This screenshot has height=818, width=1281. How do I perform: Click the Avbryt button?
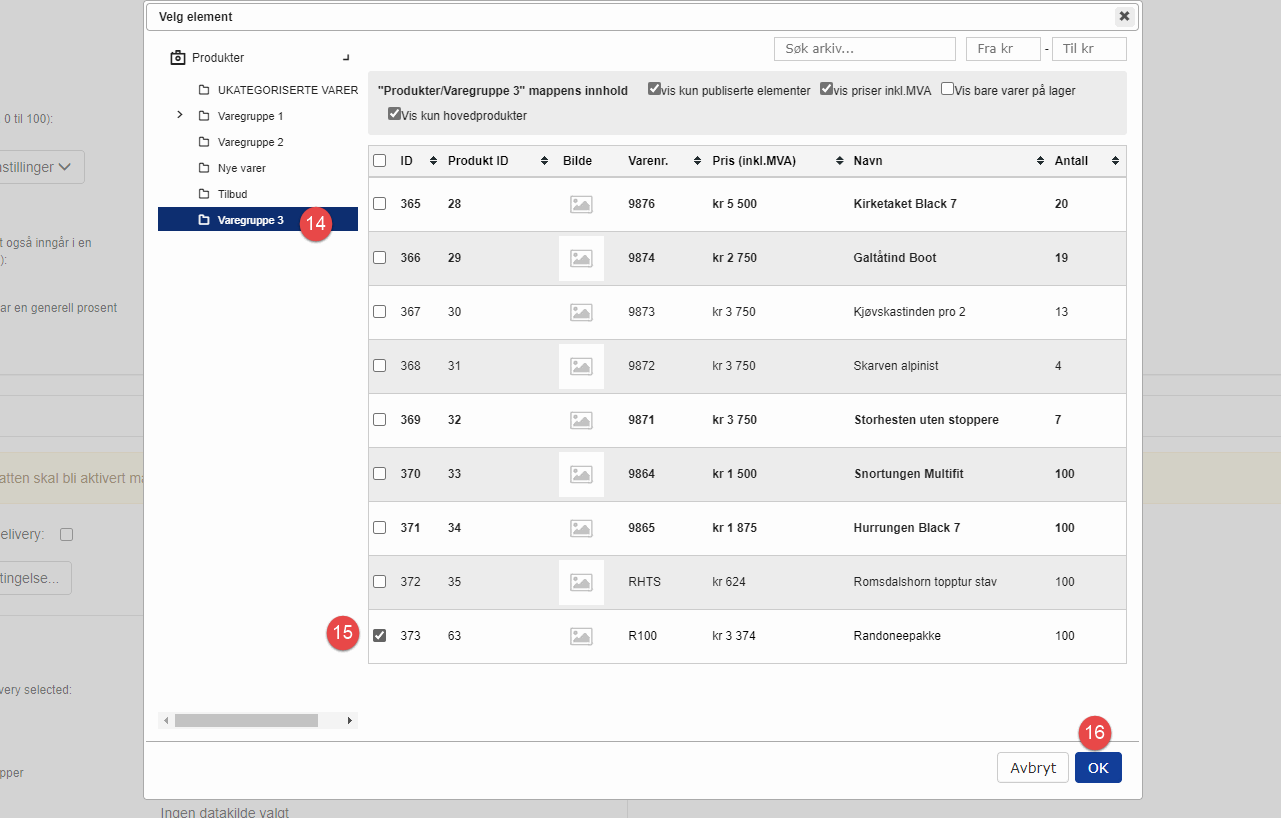click(x=1033, y=768)
